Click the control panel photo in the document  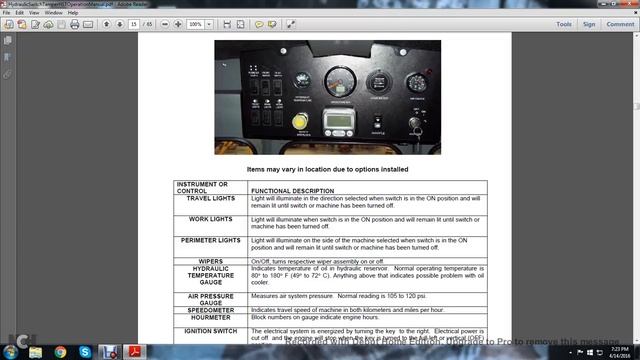(x=327, y=97)
